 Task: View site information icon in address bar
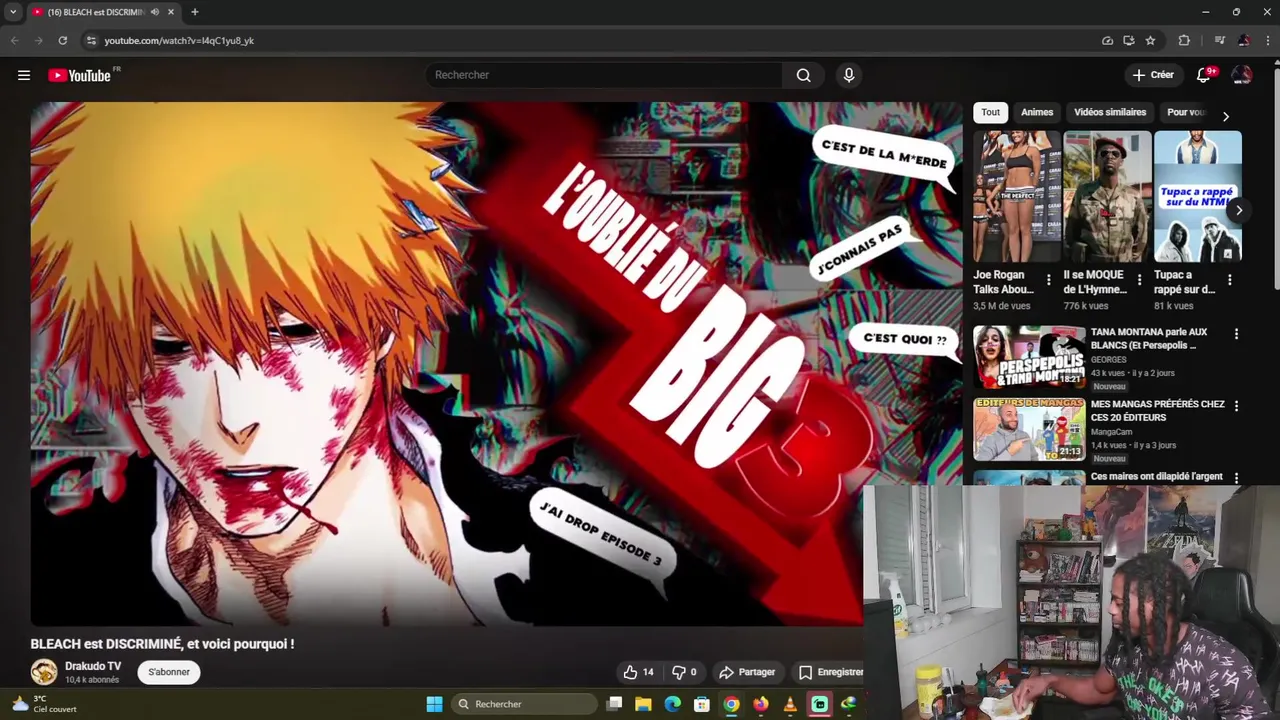coord(91,41)
